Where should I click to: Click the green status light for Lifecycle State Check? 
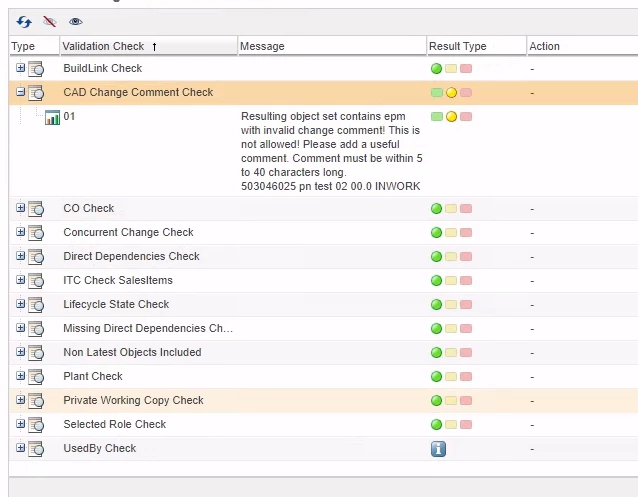point(436,304)
